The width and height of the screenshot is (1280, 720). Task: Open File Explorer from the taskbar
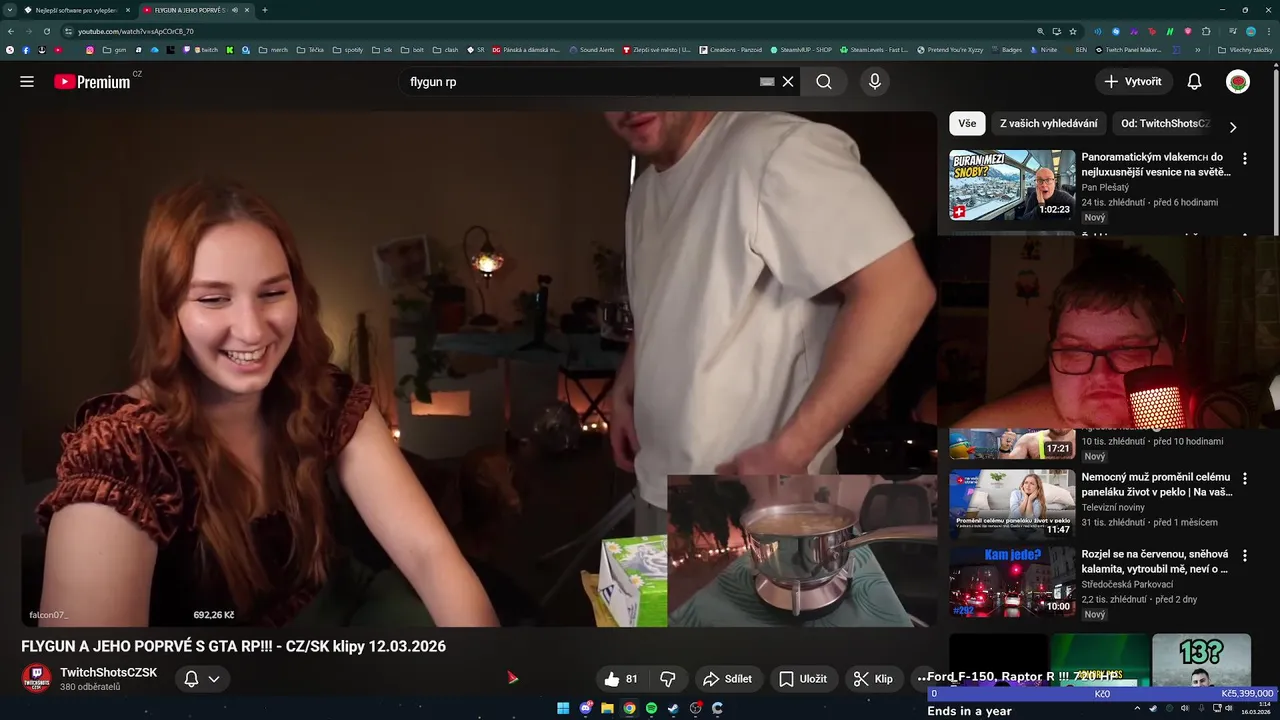pyautogui.click(x=607, y=708)
